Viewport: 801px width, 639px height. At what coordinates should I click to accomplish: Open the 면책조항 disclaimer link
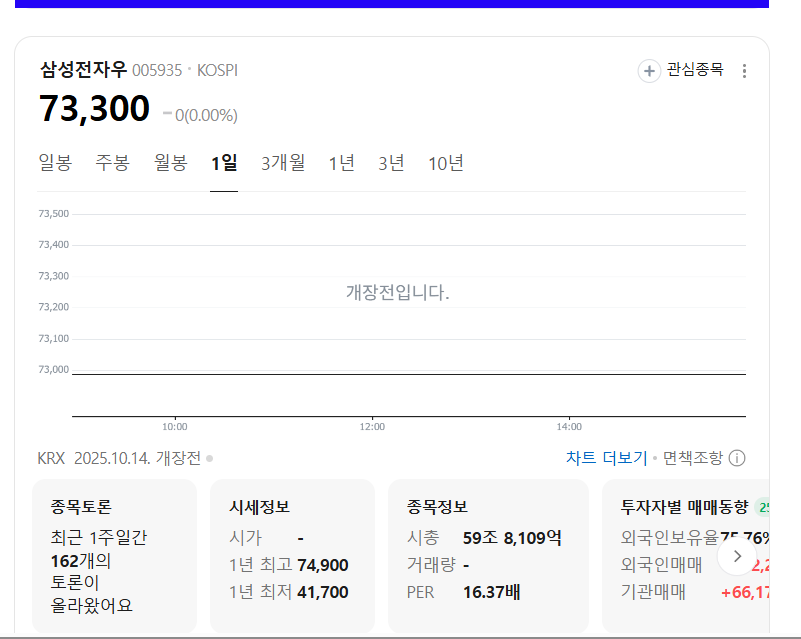click(693, 458)
